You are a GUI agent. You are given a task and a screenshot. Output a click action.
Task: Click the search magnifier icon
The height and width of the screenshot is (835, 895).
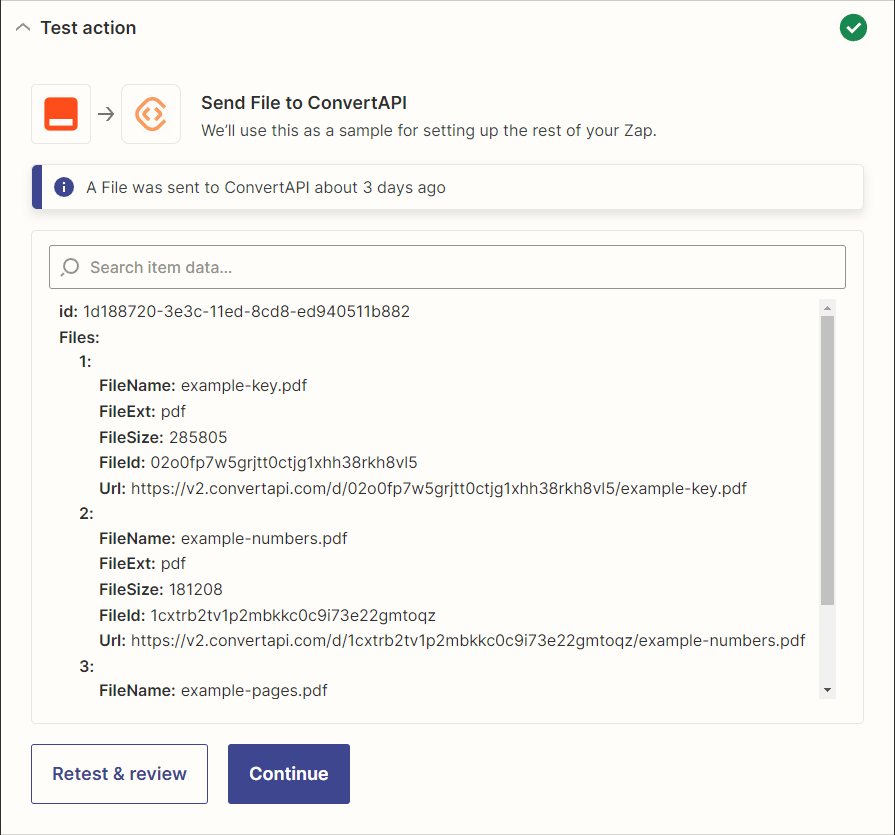click(70, 267)
